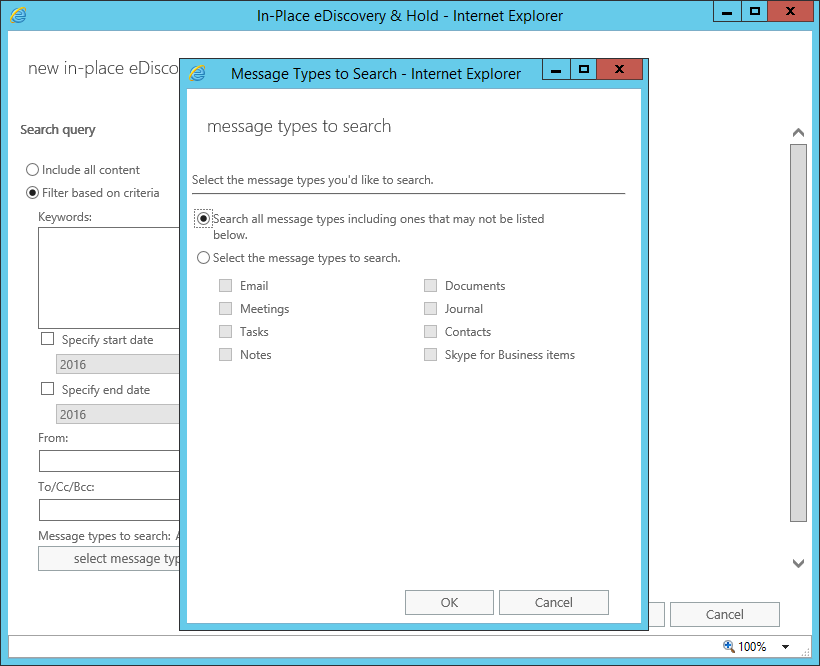Image resolution: width=820 pixels, height=666 pixels.
Task: Select Search all message types radio button
Action: [203, 219]
